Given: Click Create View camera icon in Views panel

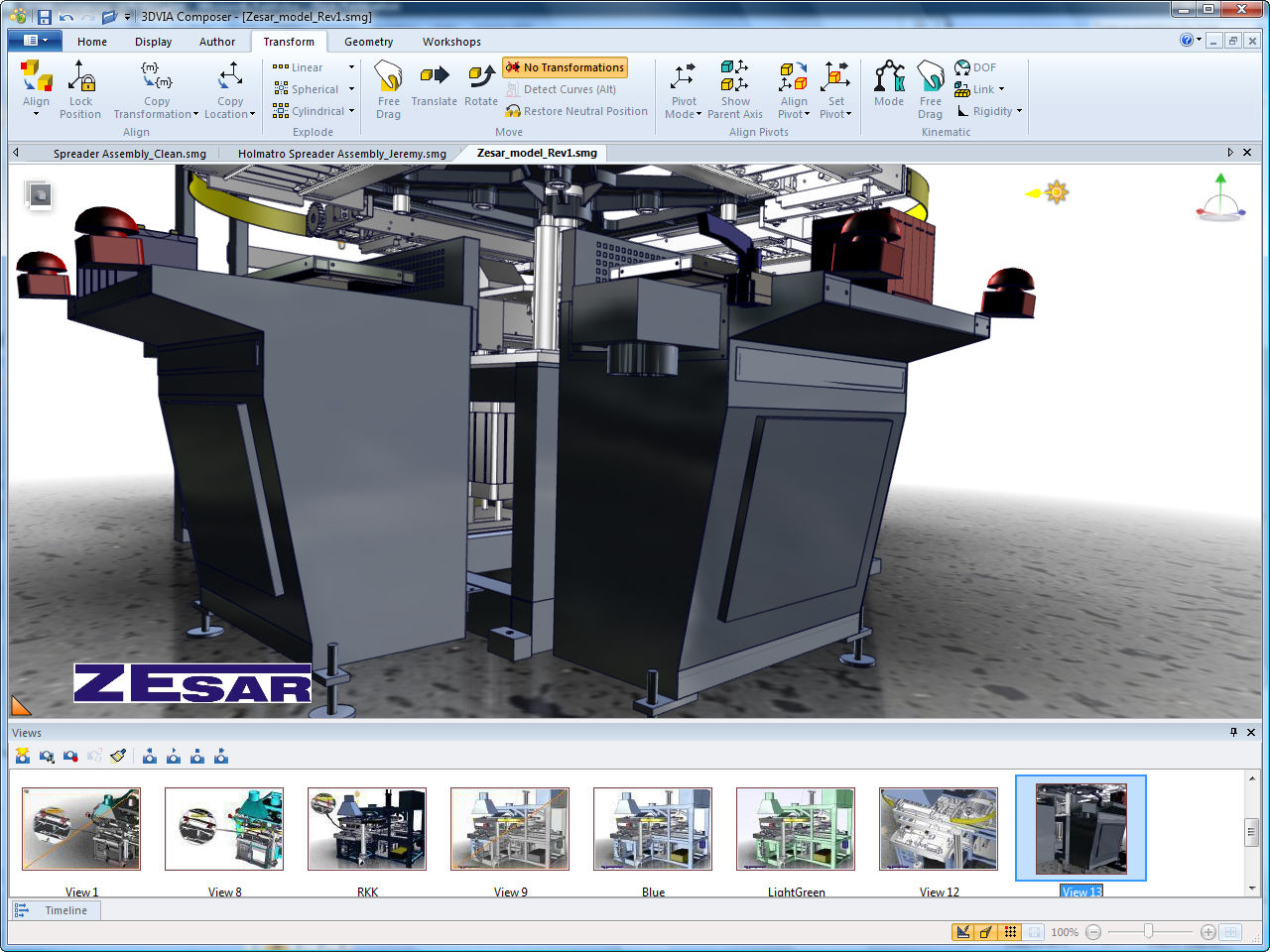Looking at the screenshot, I should tap(23, 757).
